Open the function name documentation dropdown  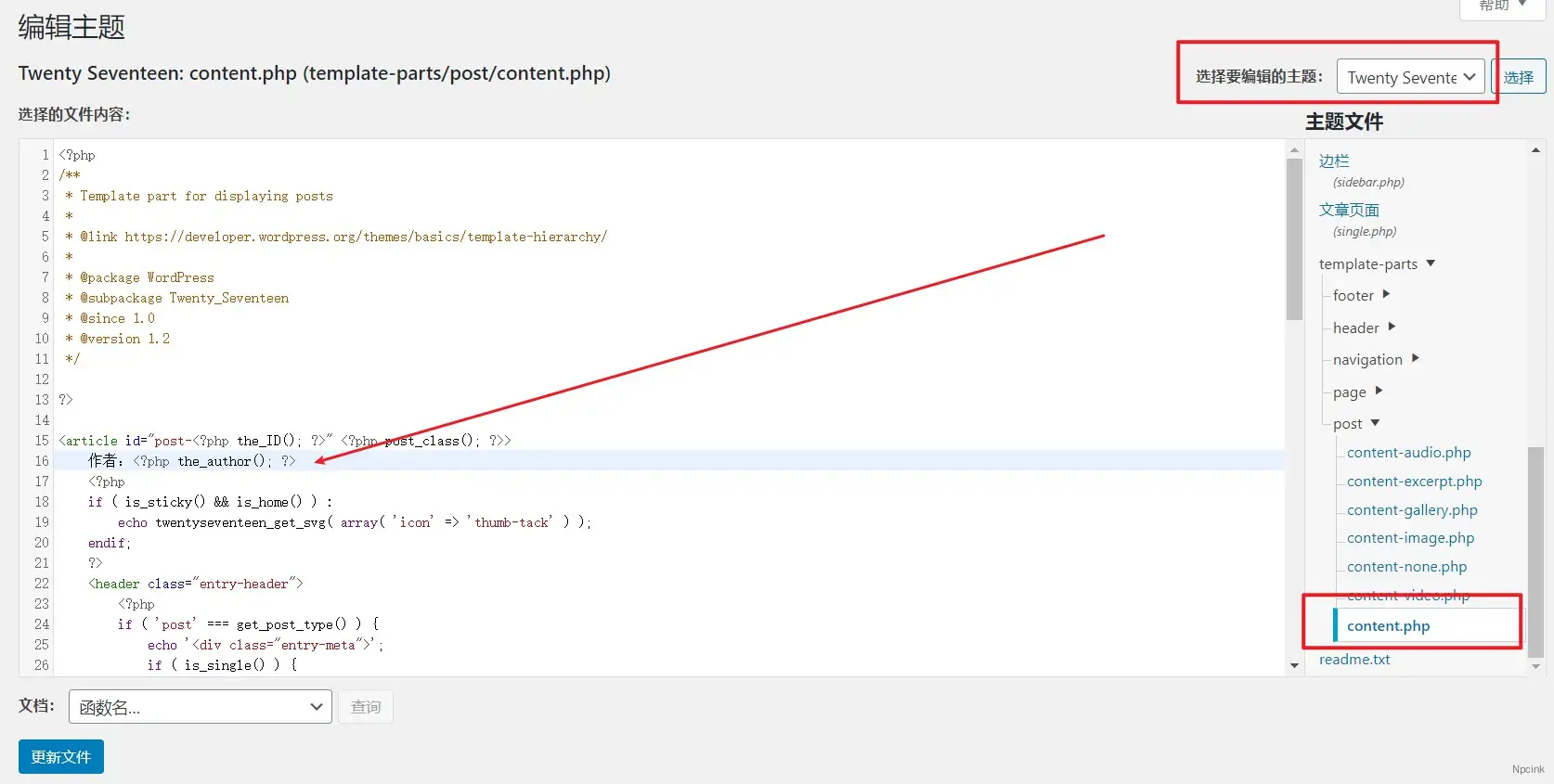pos(200,707)
